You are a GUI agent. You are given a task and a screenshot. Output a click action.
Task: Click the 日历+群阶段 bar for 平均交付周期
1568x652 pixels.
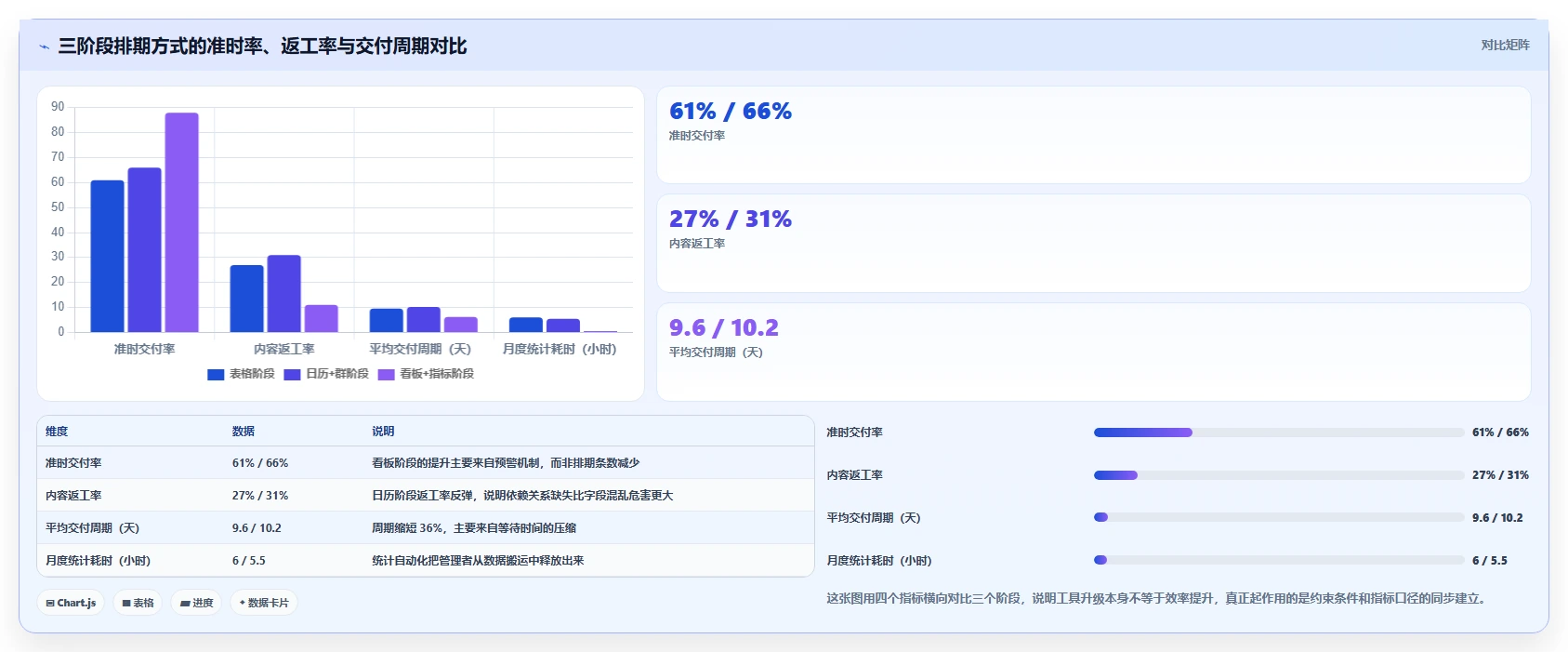(x=423, y=319)
